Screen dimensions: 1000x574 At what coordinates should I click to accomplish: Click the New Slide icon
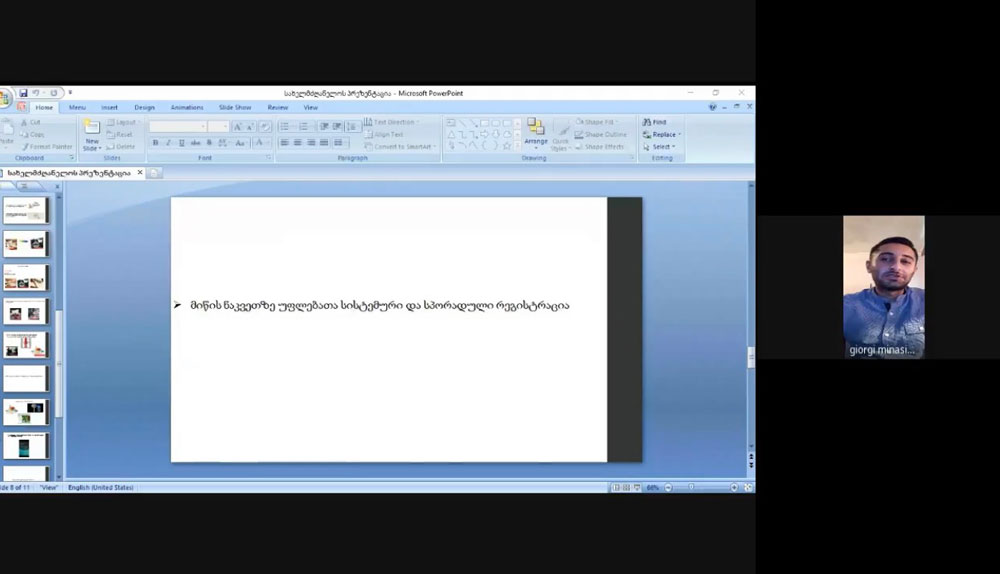click(92, 133)
